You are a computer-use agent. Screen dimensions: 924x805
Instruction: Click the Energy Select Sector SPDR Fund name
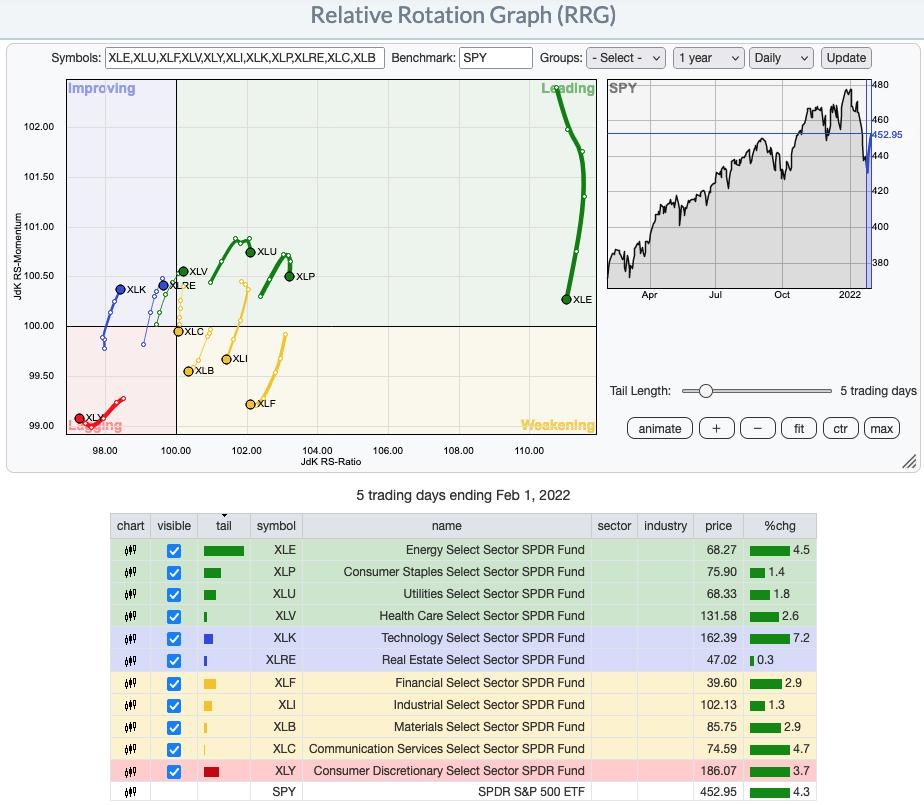pyautogui.click(x=495, y=550)
